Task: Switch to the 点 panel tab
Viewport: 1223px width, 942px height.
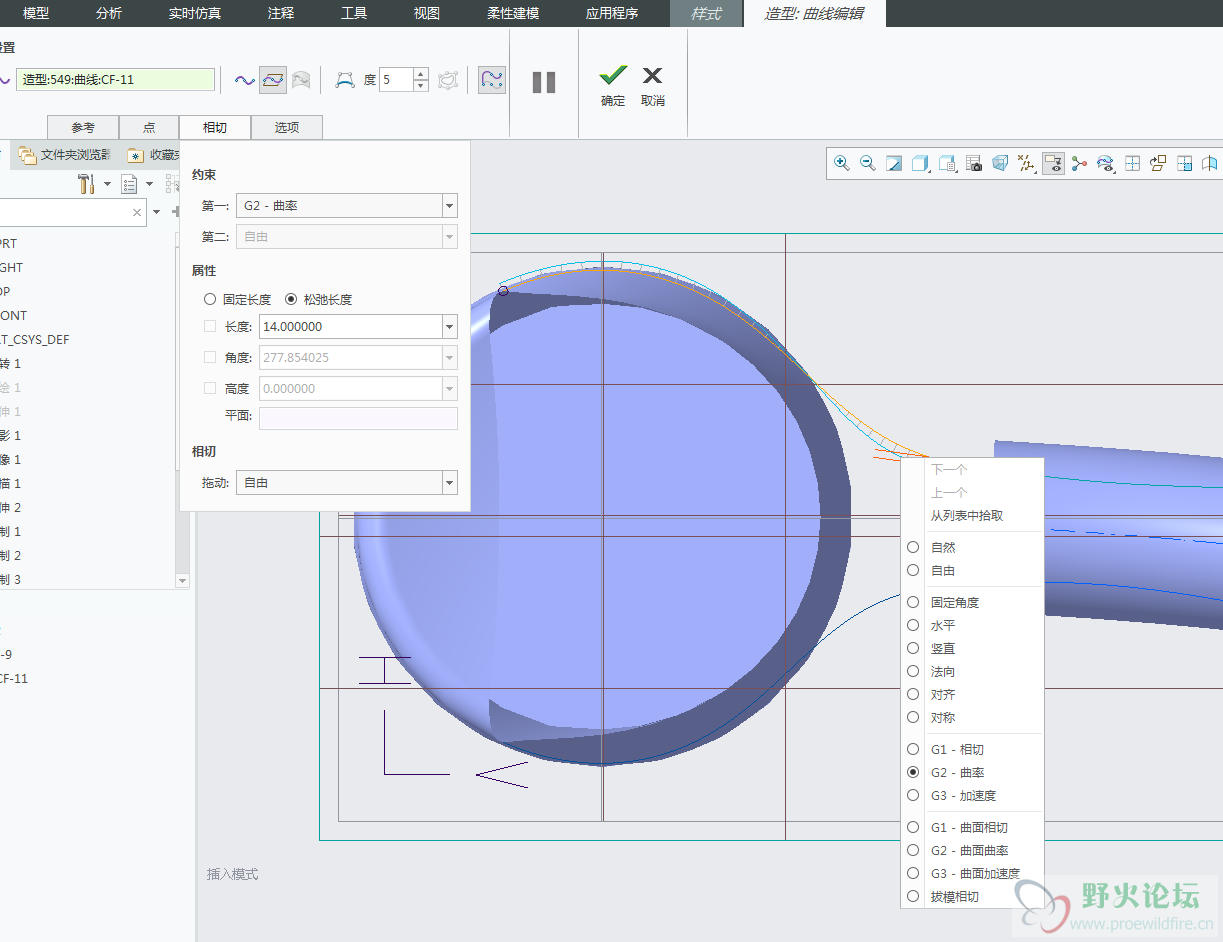Action: coord(149,127)
